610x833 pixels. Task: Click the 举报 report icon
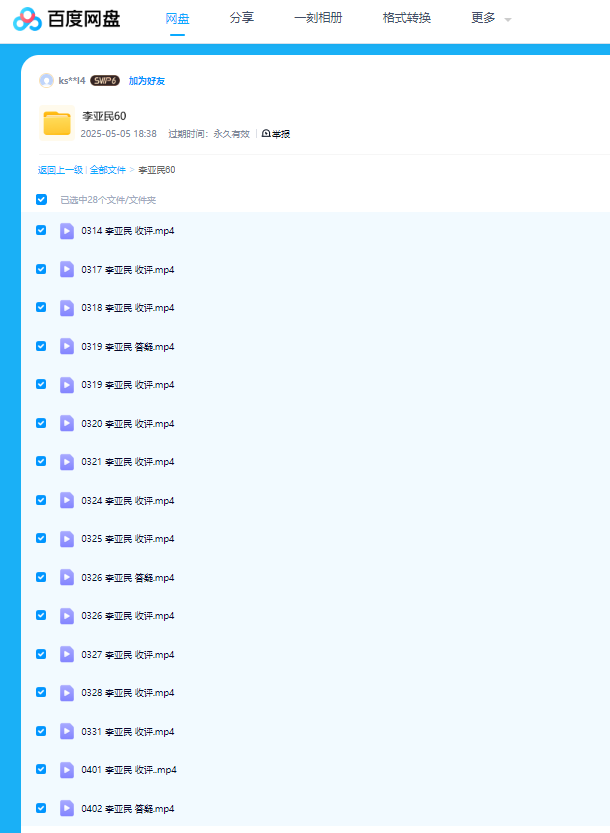coord(266,133)
